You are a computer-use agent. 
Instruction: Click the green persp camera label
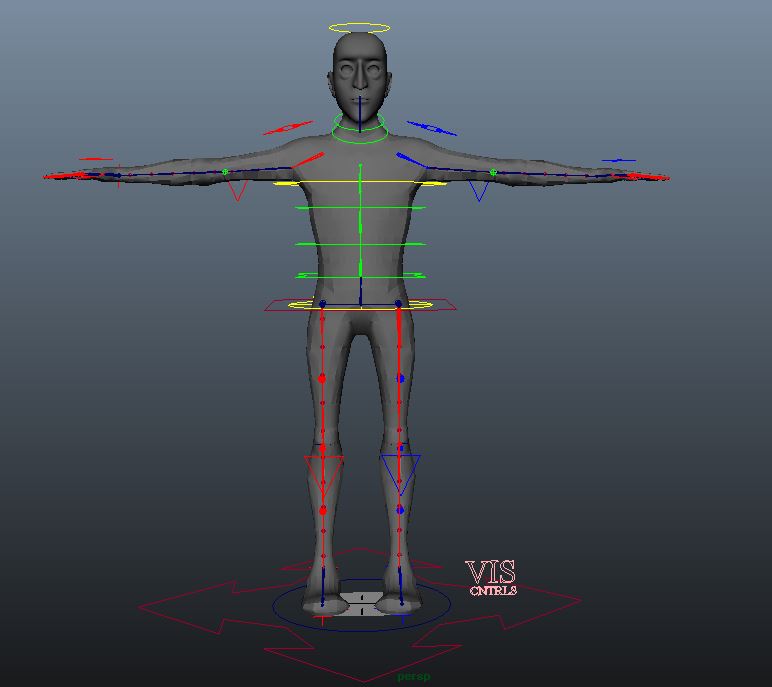point(413,677)
